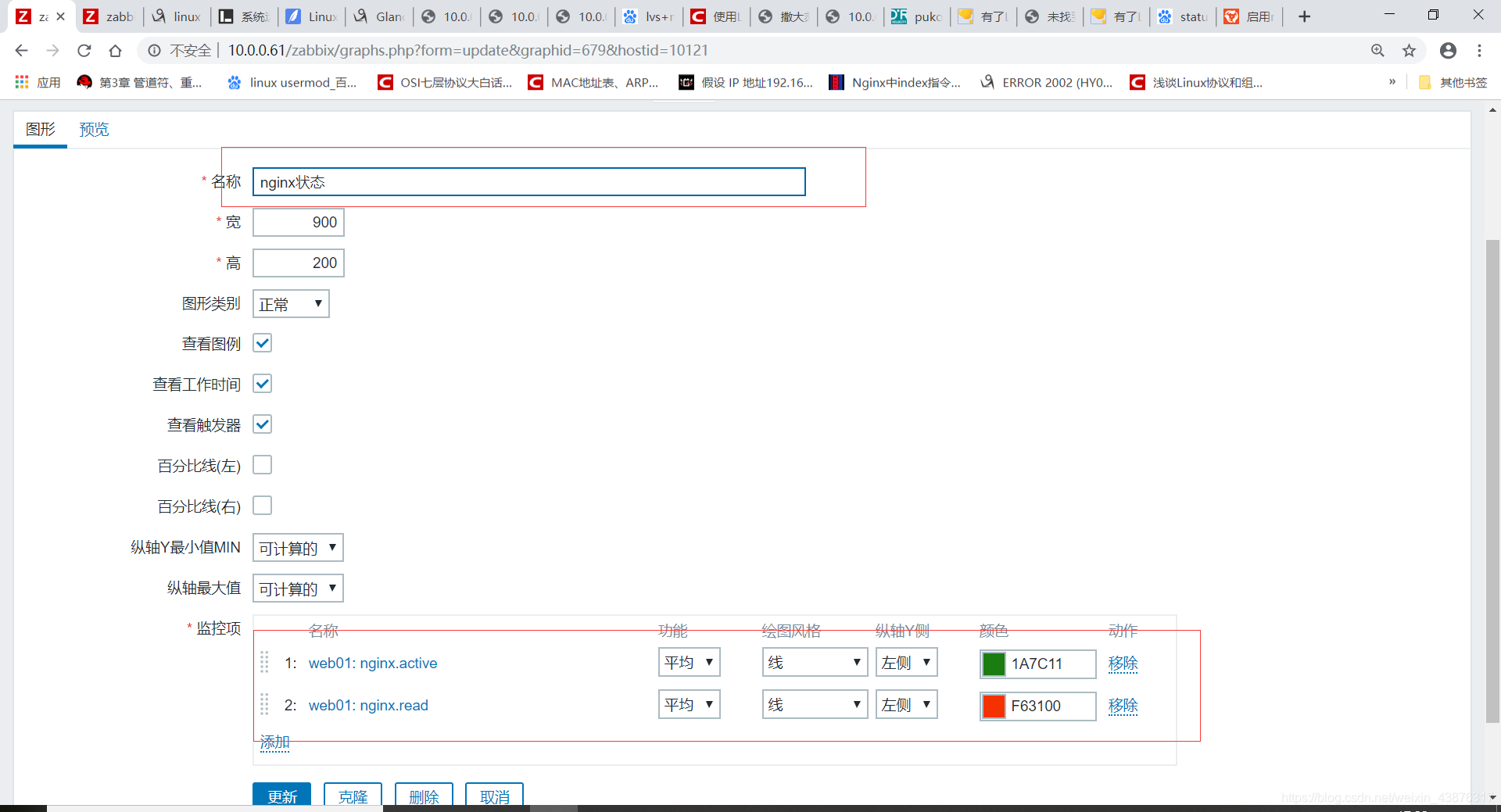Open the 图形类别 dropdown
The image size is (1501, 812).
[x=291, y=304]
